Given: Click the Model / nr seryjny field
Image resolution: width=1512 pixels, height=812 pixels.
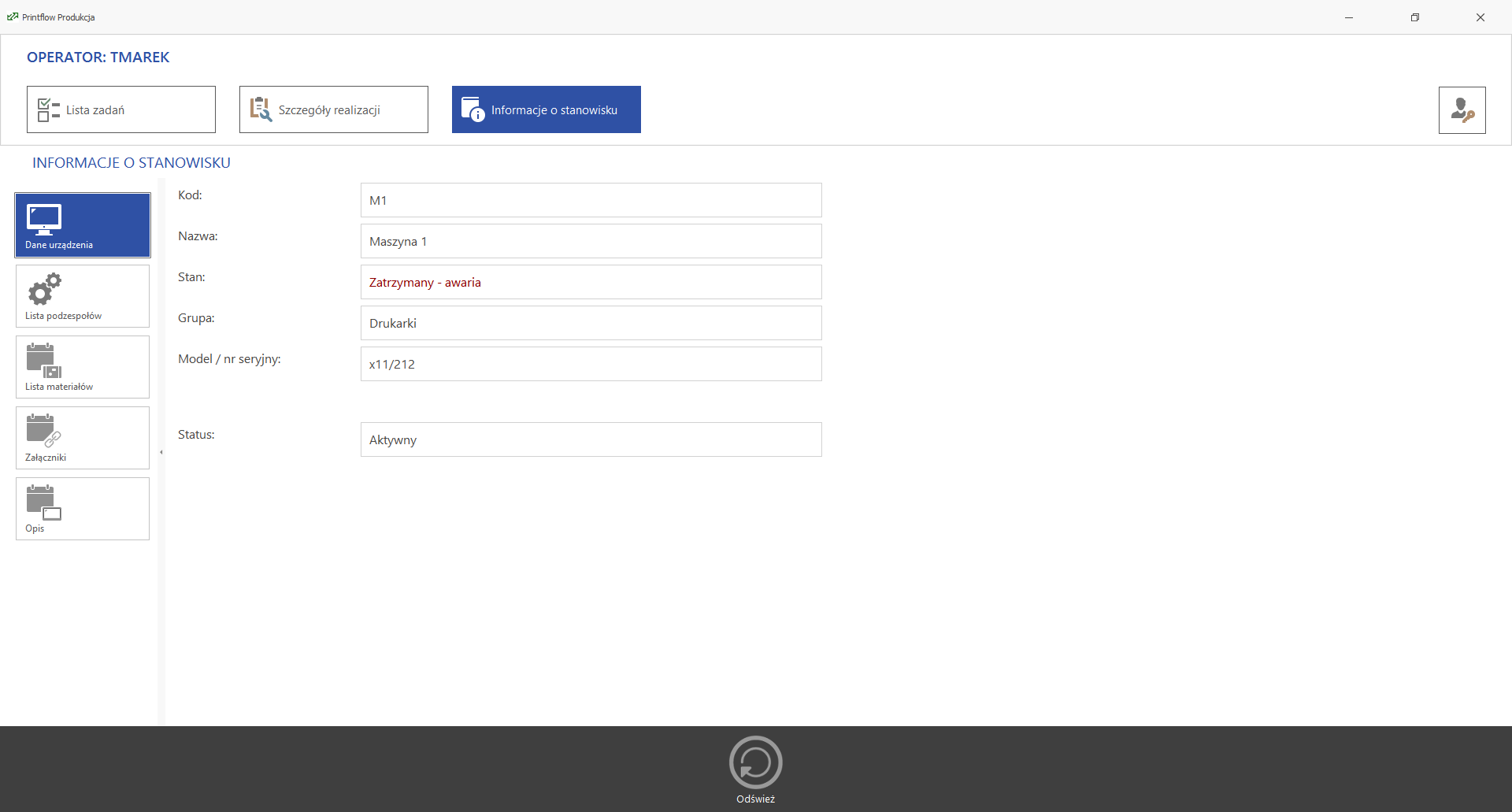Looking at the screenshot, I should 591,364.
